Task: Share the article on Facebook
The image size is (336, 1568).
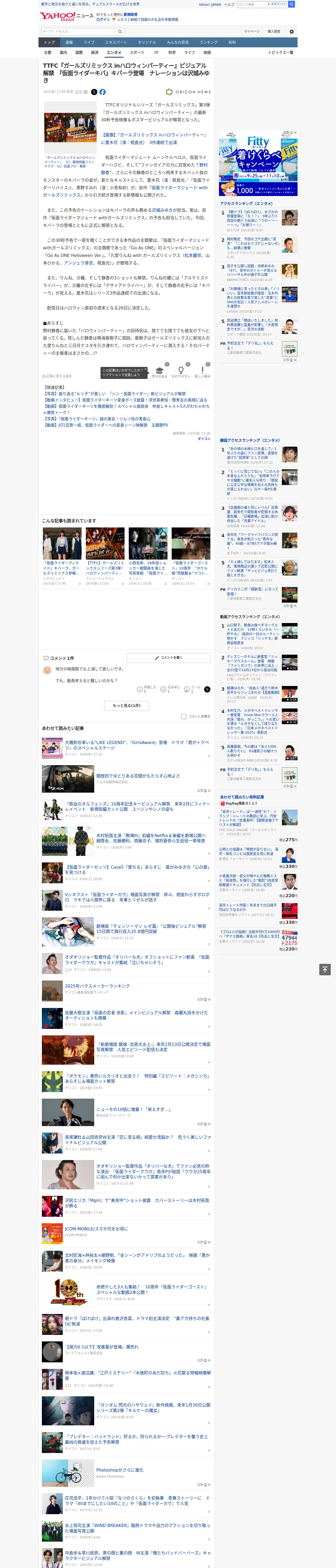Action: (x=102, y=92)
